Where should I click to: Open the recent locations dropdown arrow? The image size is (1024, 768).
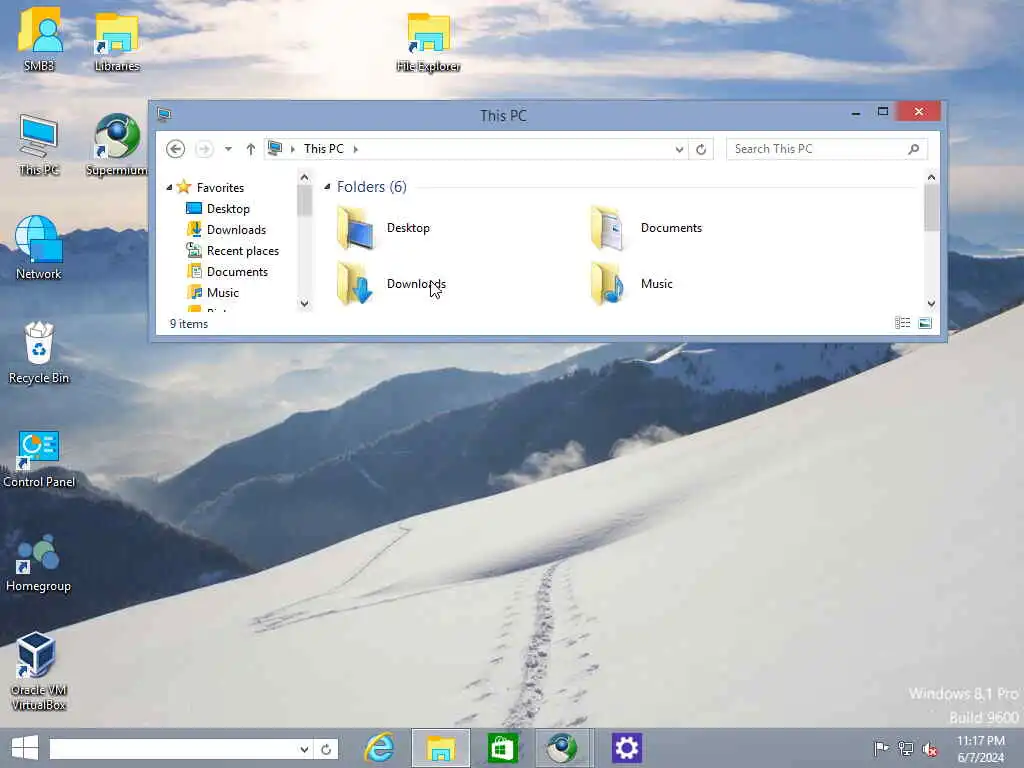coord(228,149)
